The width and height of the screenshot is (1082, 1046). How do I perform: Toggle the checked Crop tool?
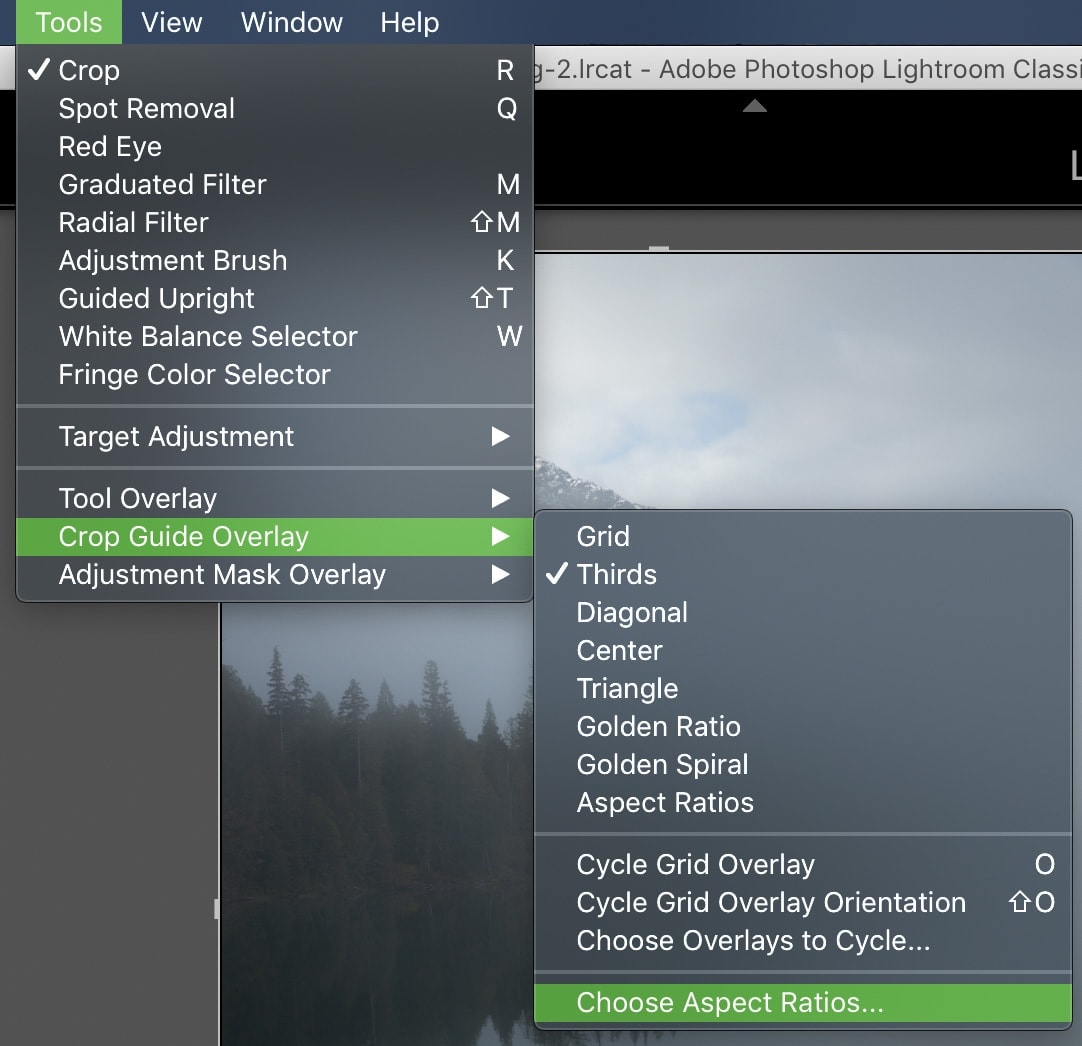point(275,70)
